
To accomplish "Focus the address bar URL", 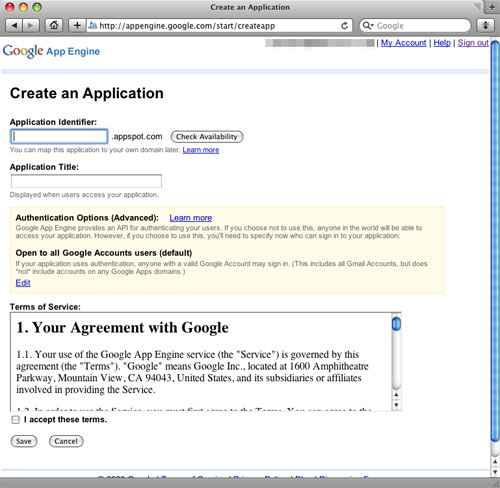I will [x=218, y=26].
